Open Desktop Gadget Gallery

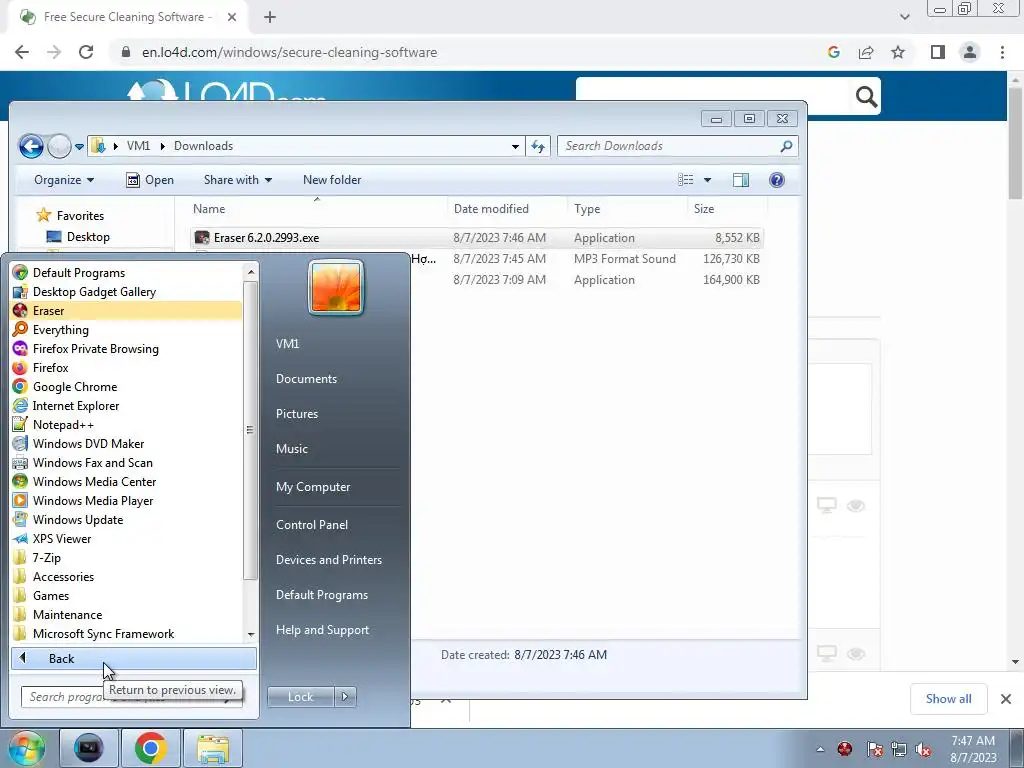127,292
